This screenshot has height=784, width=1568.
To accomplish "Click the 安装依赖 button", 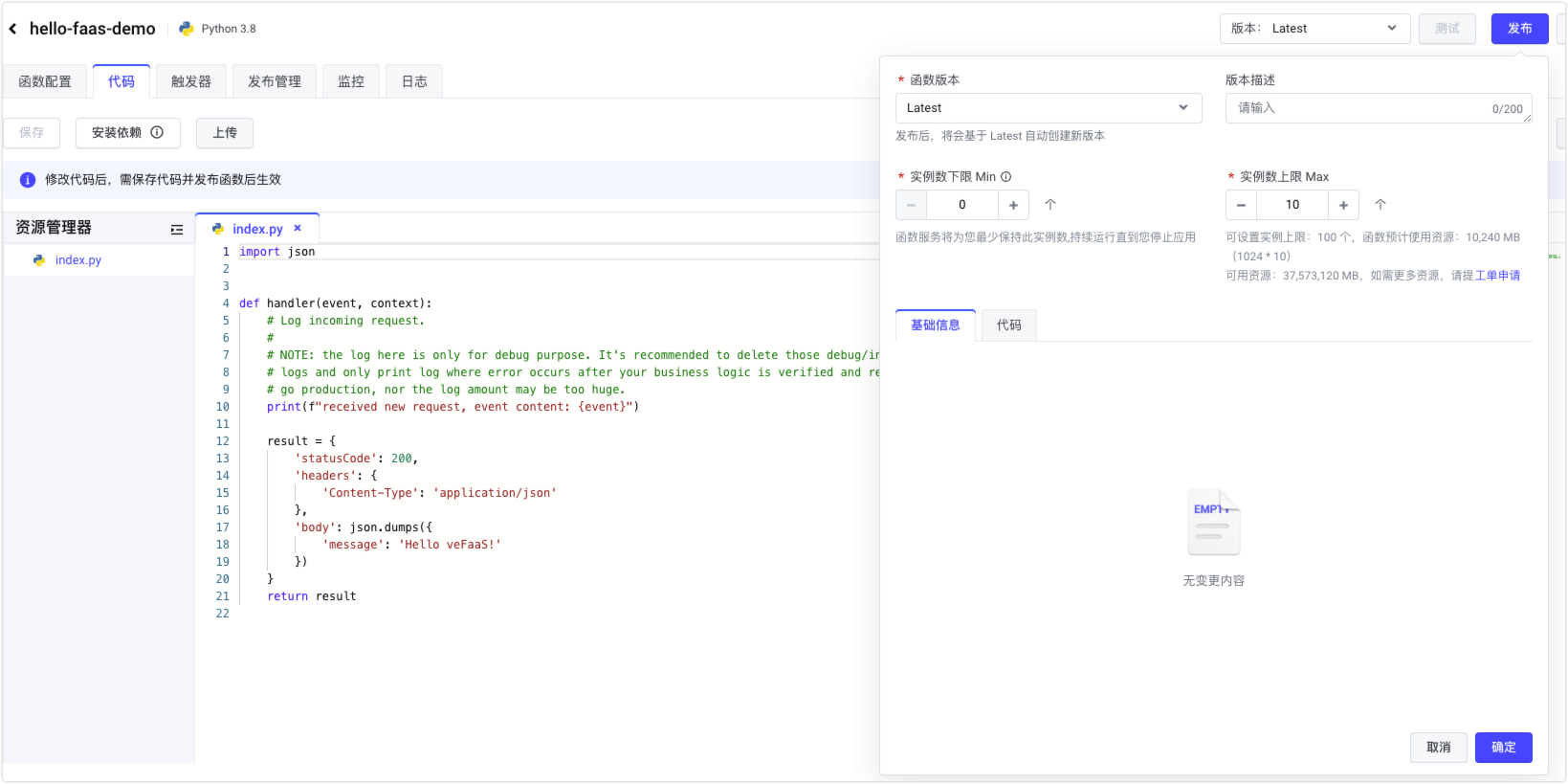I will 128,133.
